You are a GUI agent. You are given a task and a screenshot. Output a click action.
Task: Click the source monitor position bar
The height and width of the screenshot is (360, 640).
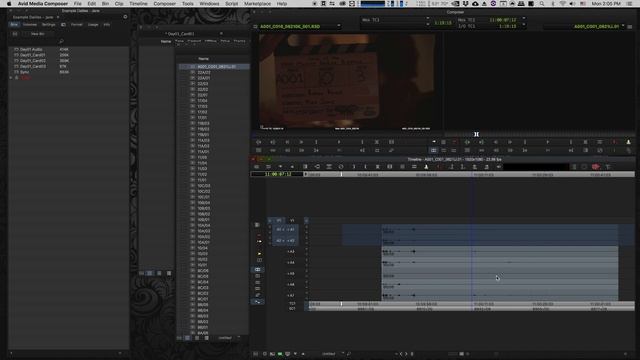click(347, 134)
